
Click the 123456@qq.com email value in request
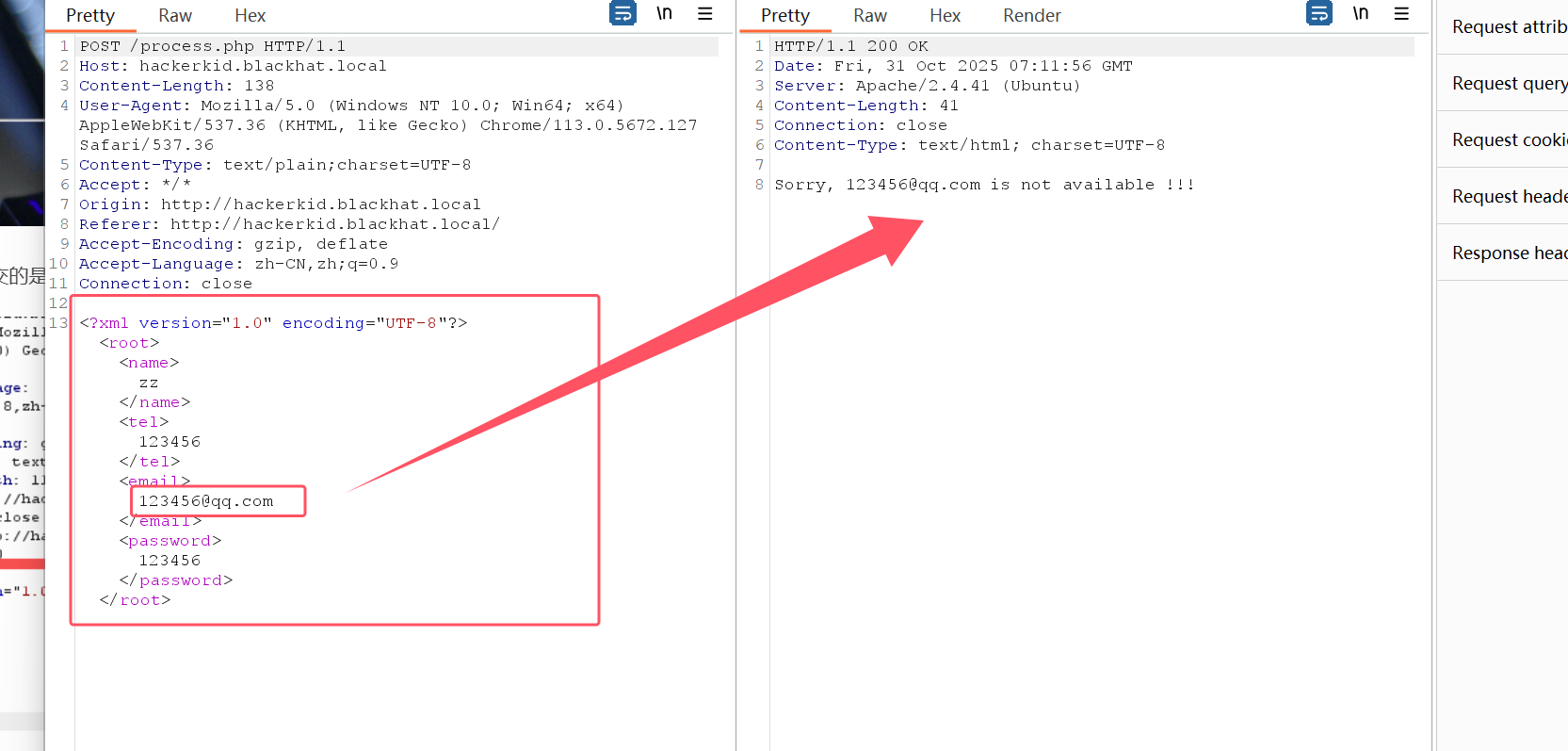206,501
